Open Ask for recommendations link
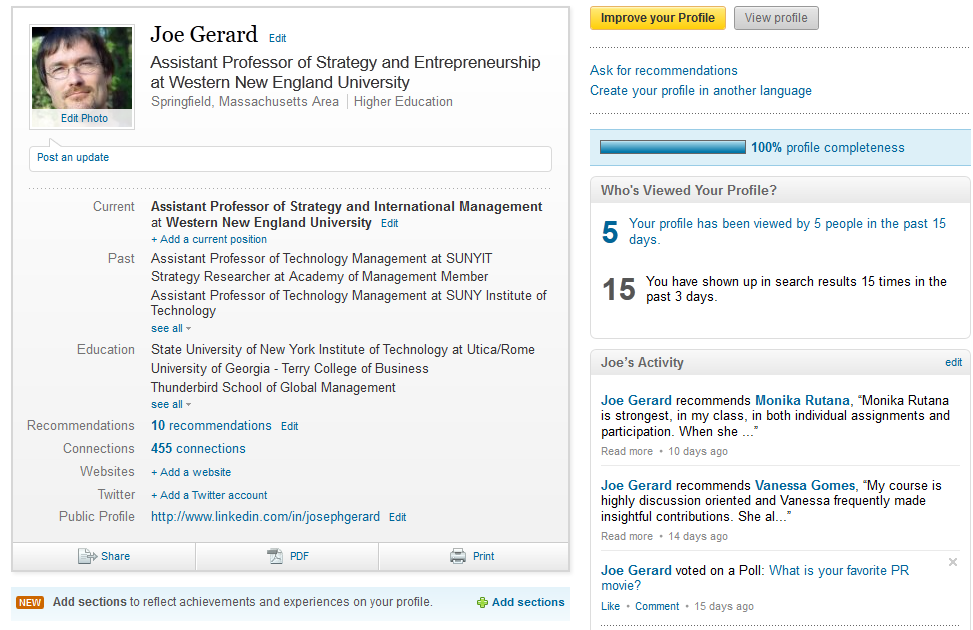Screen dimensions: 973x630 (664, 71)
